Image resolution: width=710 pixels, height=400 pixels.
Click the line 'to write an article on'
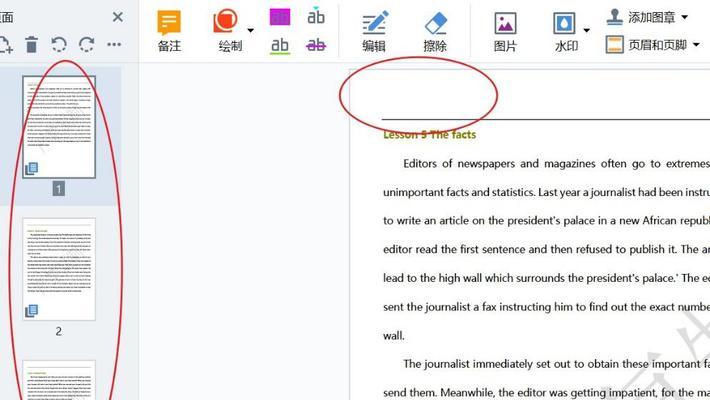pyautogui.click(x=547, y=221)
